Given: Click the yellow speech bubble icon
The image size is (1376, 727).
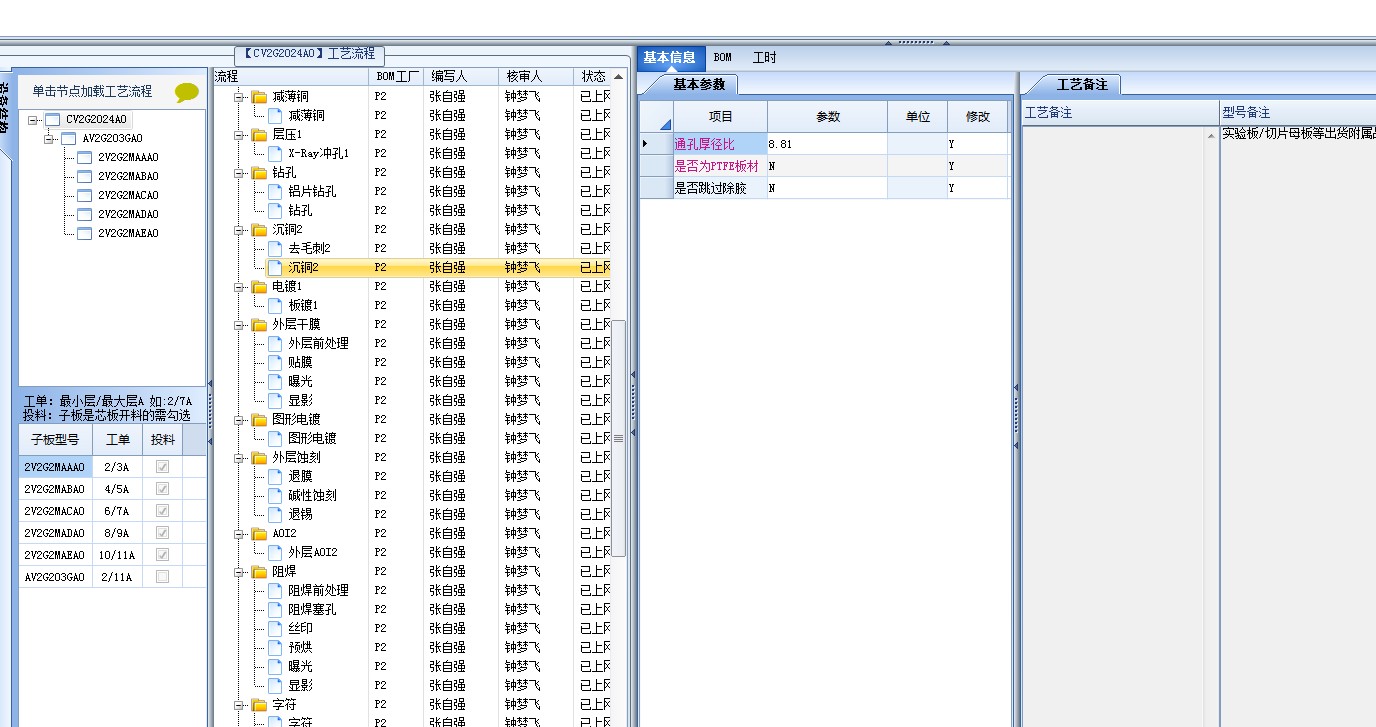Looking at the screenshot, I should pyautogui.click(x=186, y=92).
